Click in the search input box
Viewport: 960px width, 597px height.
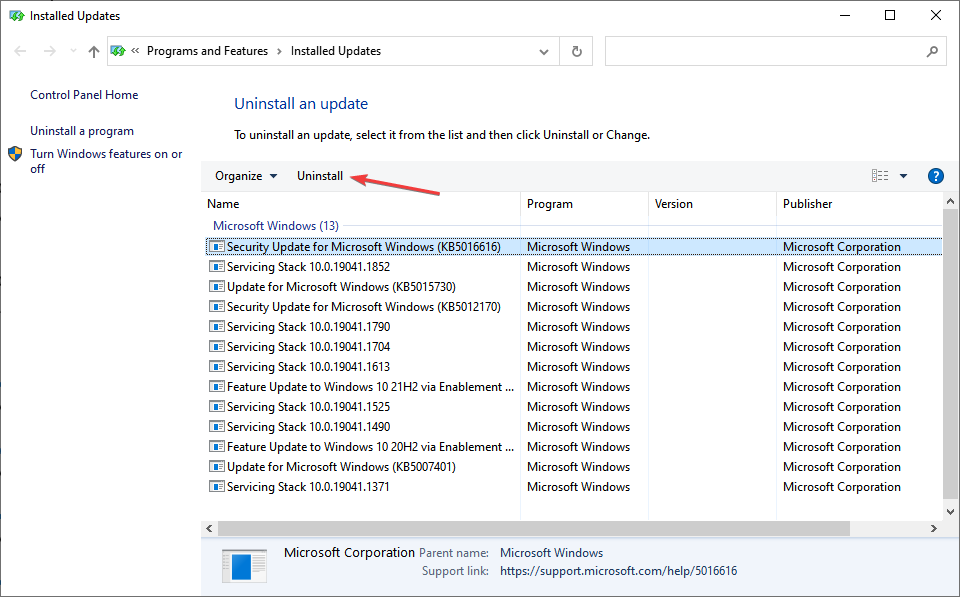(x=765, y=51)
